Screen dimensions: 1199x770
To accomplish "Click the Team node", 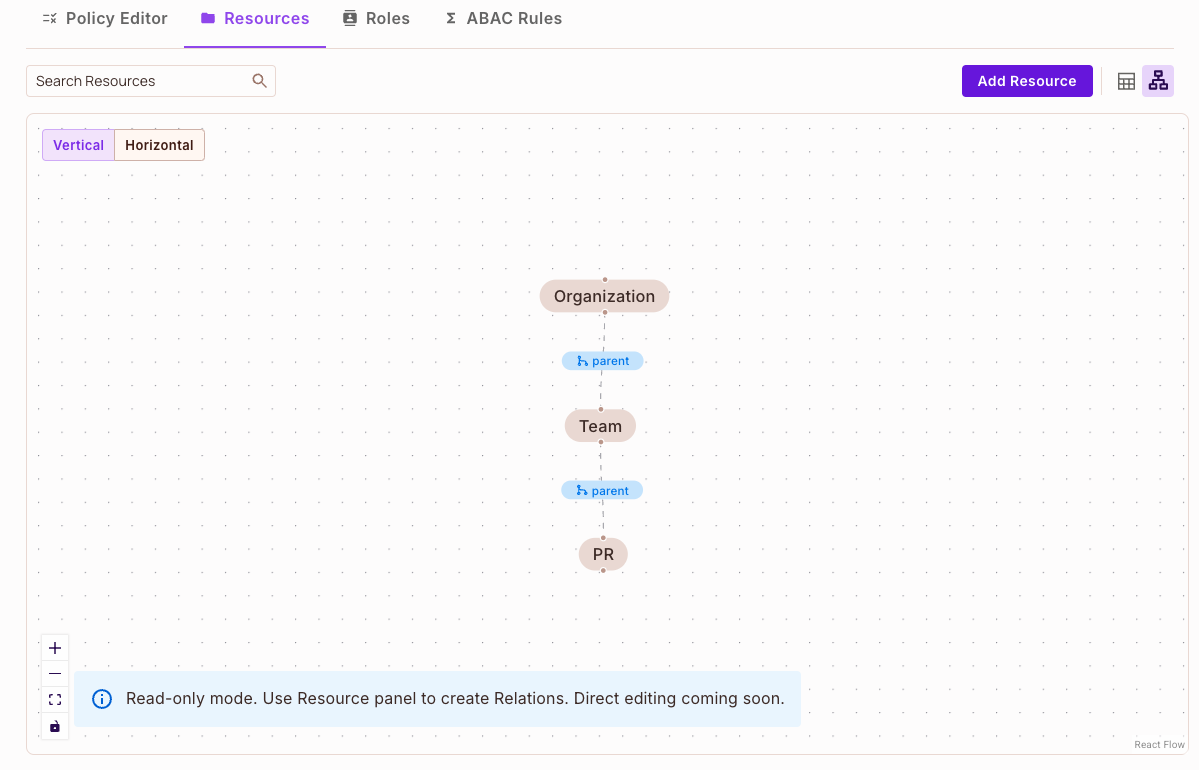I will (x=600, y=425).
